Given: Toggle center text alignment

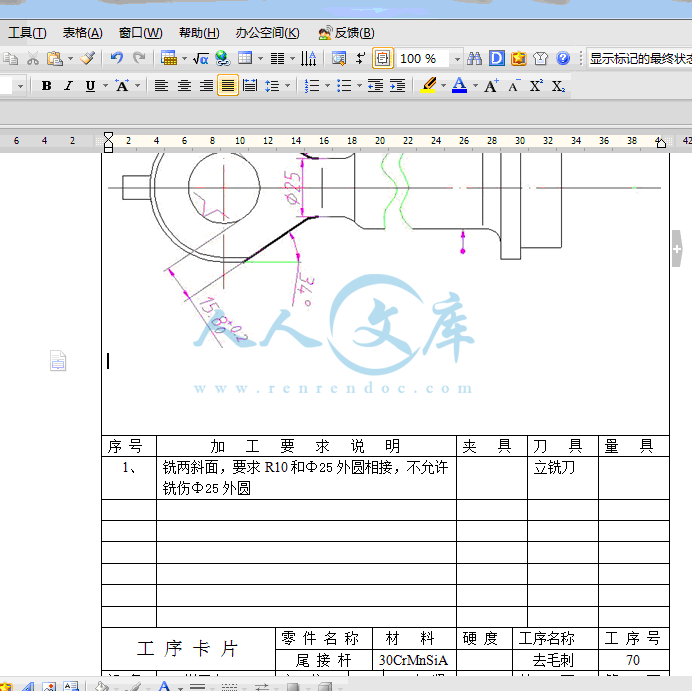Looking at the screenshot, I should coord(184,86).
